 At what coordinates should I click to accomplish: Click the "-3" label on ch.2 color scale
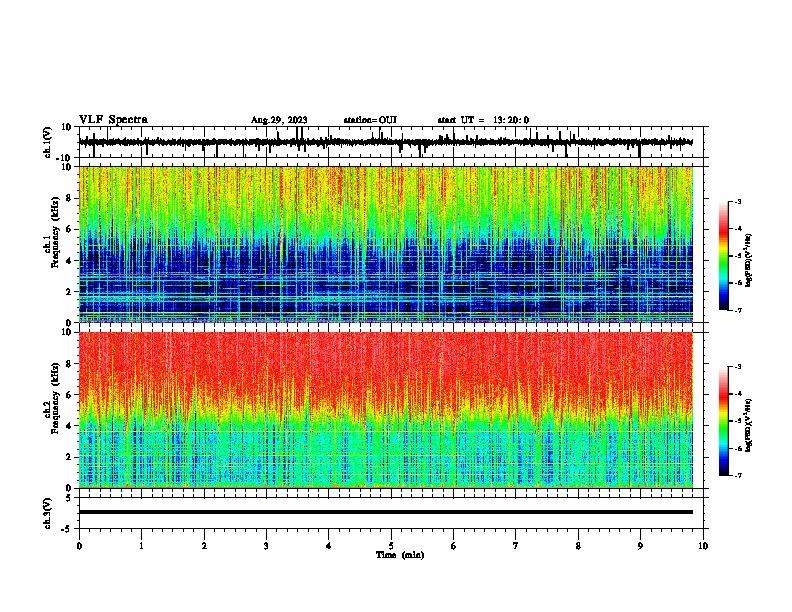pos(738,367)
